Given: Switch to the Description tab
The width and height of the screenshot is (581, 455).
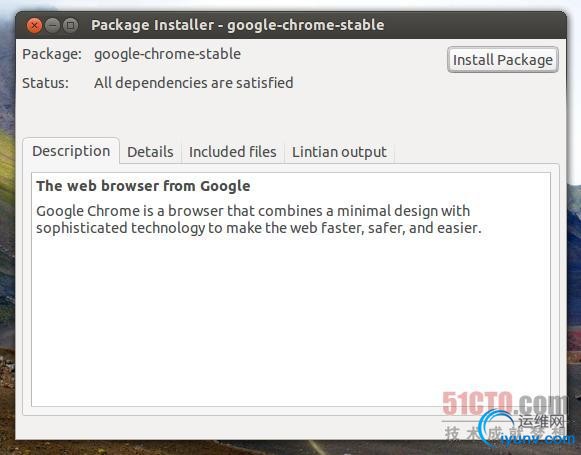Looking at the screenshot, I should coord(71,151).
